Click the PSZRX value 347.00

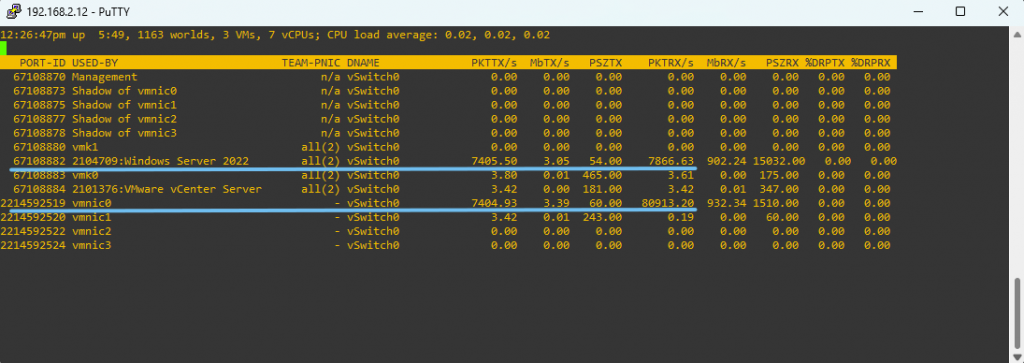pyautogui.click(x=779, y=189)
